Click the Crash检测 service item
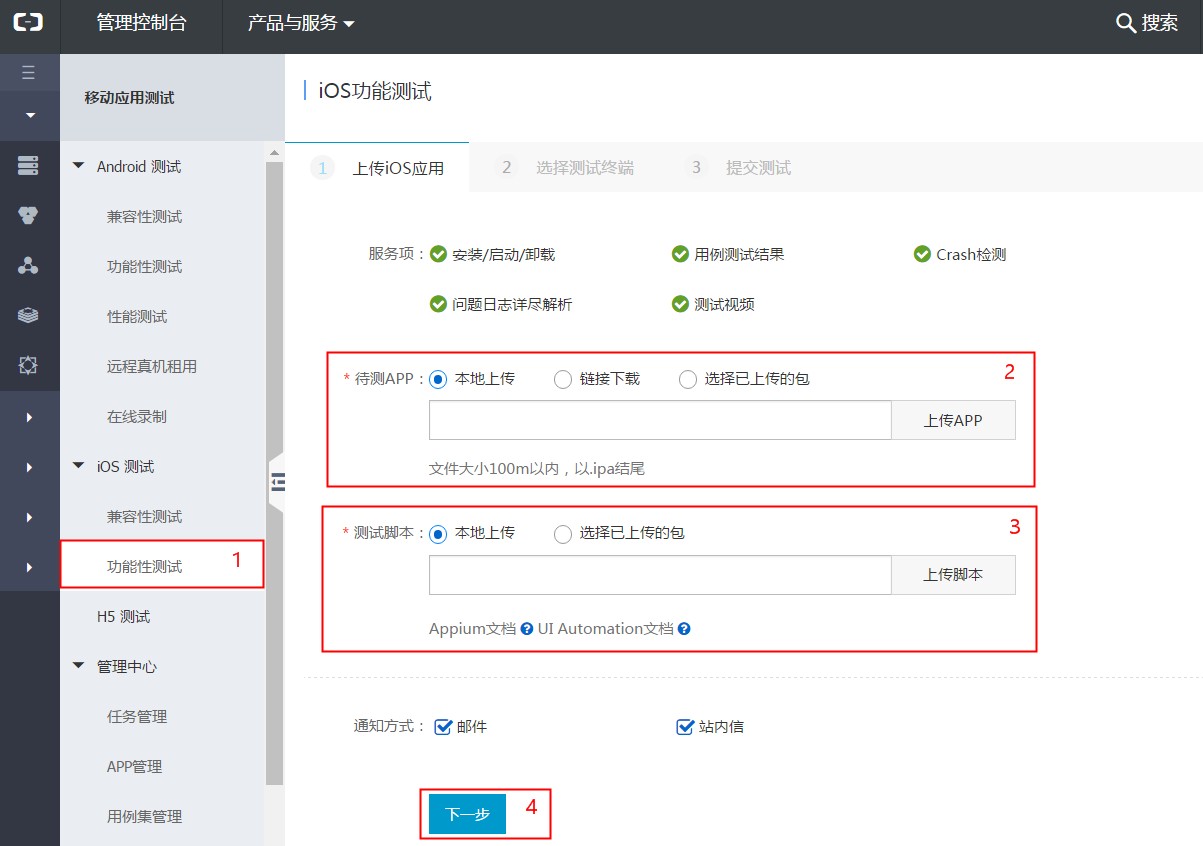Screen dimensions: 1203x846 [960, 255]
